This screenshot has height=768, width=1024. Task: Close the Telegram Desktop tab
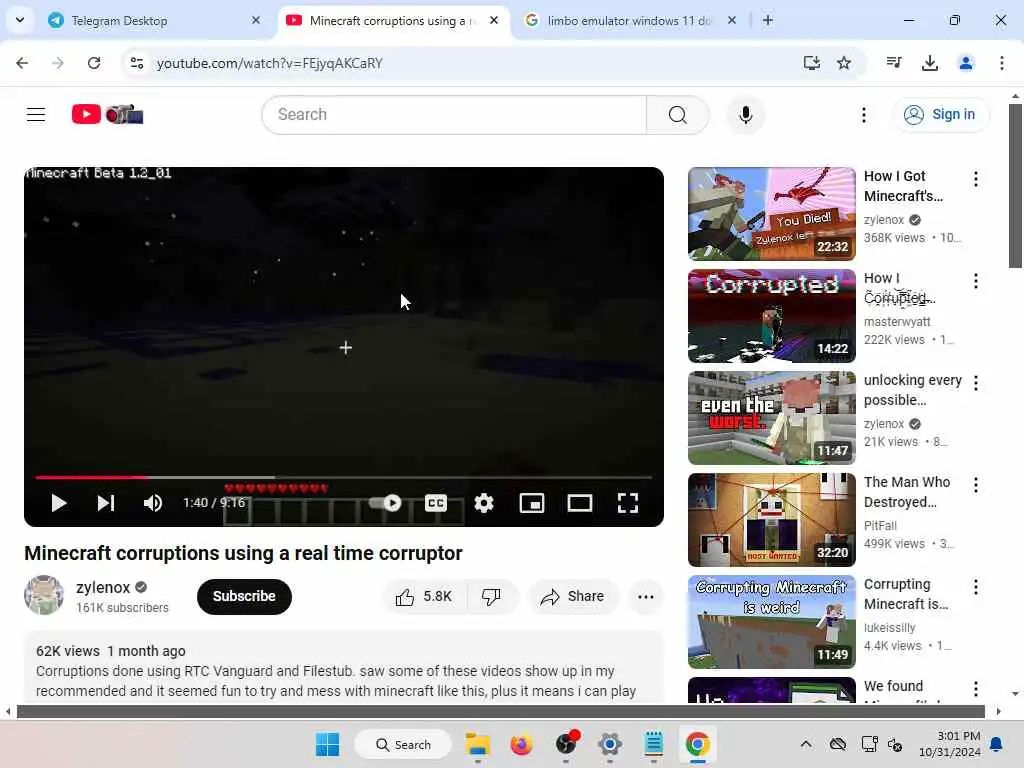click(x=255, y=21)
